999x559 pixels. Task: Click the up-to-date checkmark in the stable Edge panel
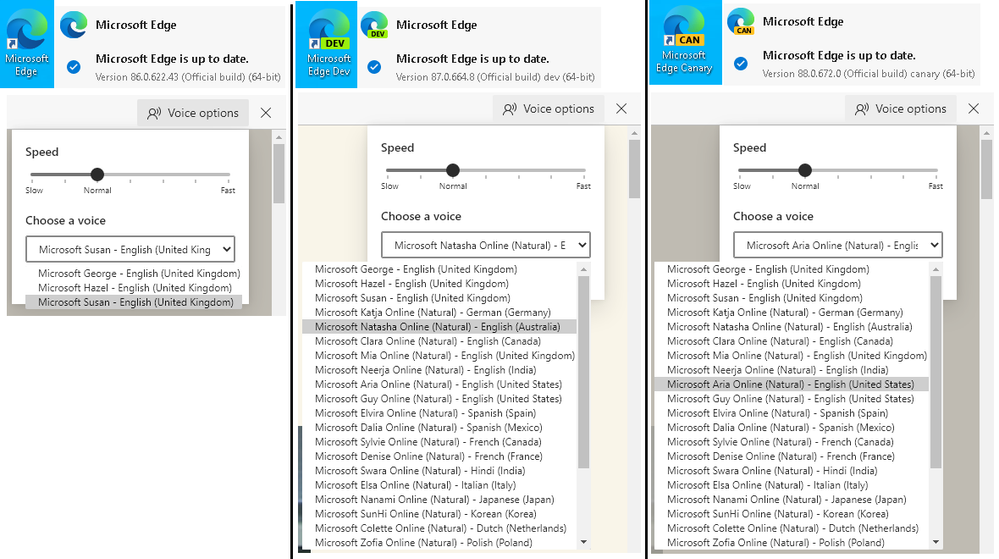coord(74,67)
